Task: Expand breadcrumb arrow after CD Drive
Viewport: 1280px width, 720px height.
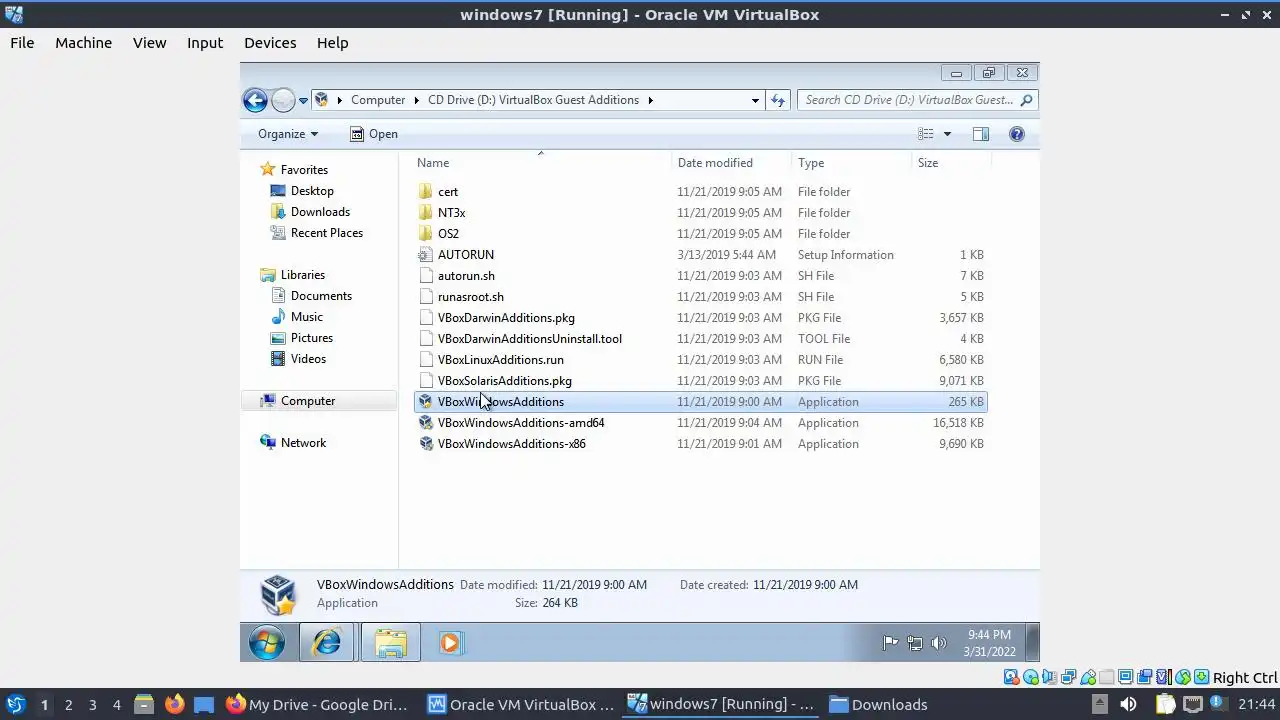Action: point(650,100)
